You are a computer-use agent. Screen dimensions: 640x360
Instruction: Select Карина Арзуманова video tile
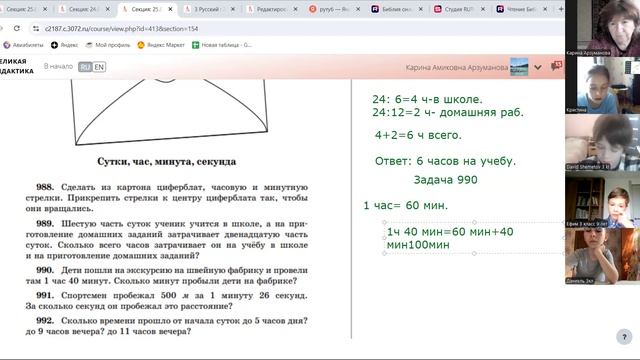[602, 28]
